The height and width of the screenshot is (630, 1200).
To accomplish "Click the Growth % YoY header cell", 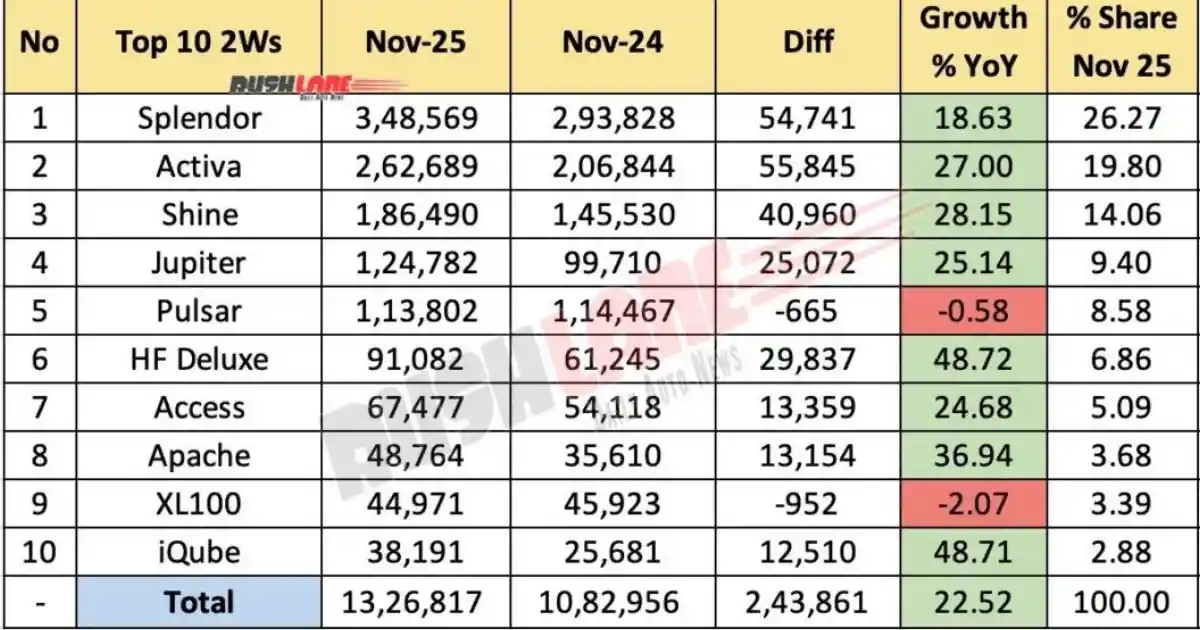I will click(x=974, y=43).
